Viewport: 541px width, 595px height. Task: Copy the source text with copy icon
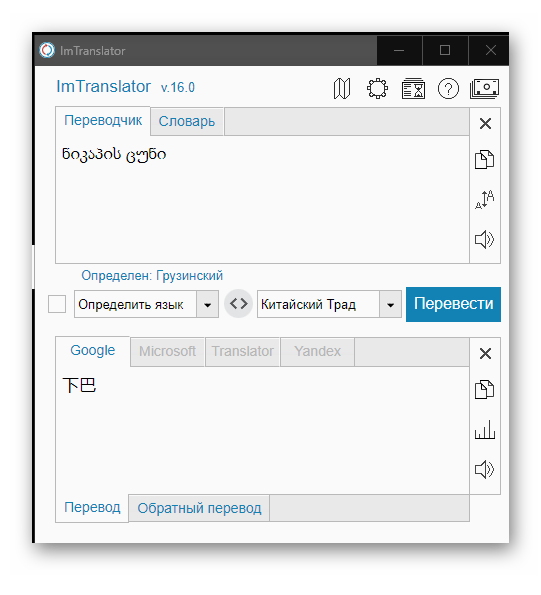484,159
